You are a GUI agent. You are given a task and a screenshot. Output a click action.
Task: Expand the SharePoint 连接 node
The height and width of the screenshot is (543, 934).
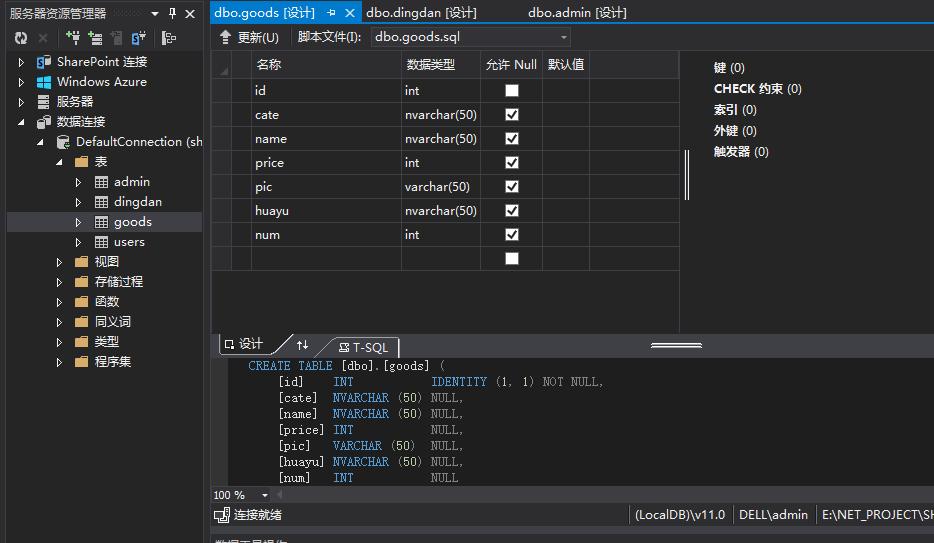coord(21,62)
